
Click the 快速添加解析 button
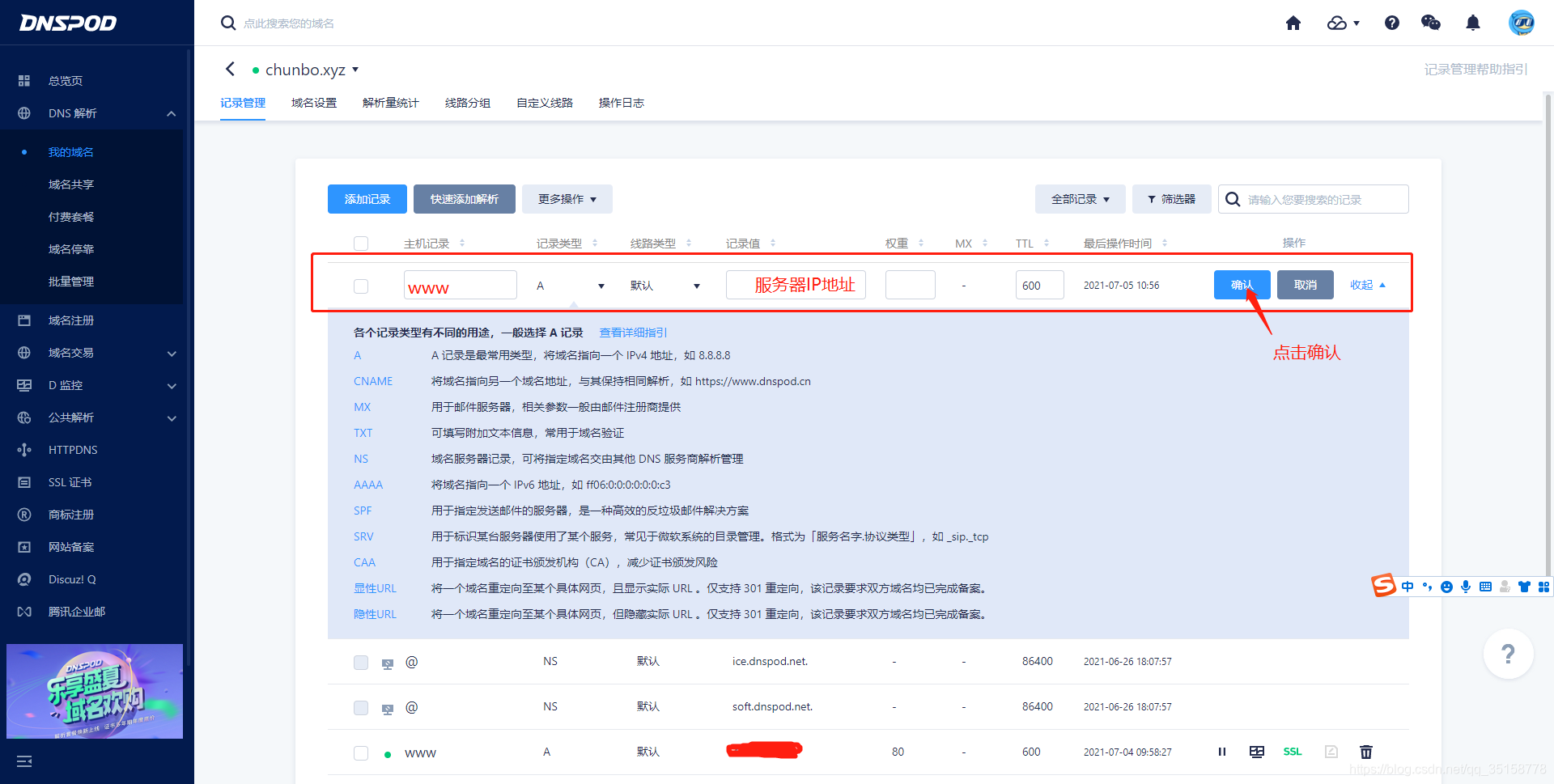coord(465,199)
